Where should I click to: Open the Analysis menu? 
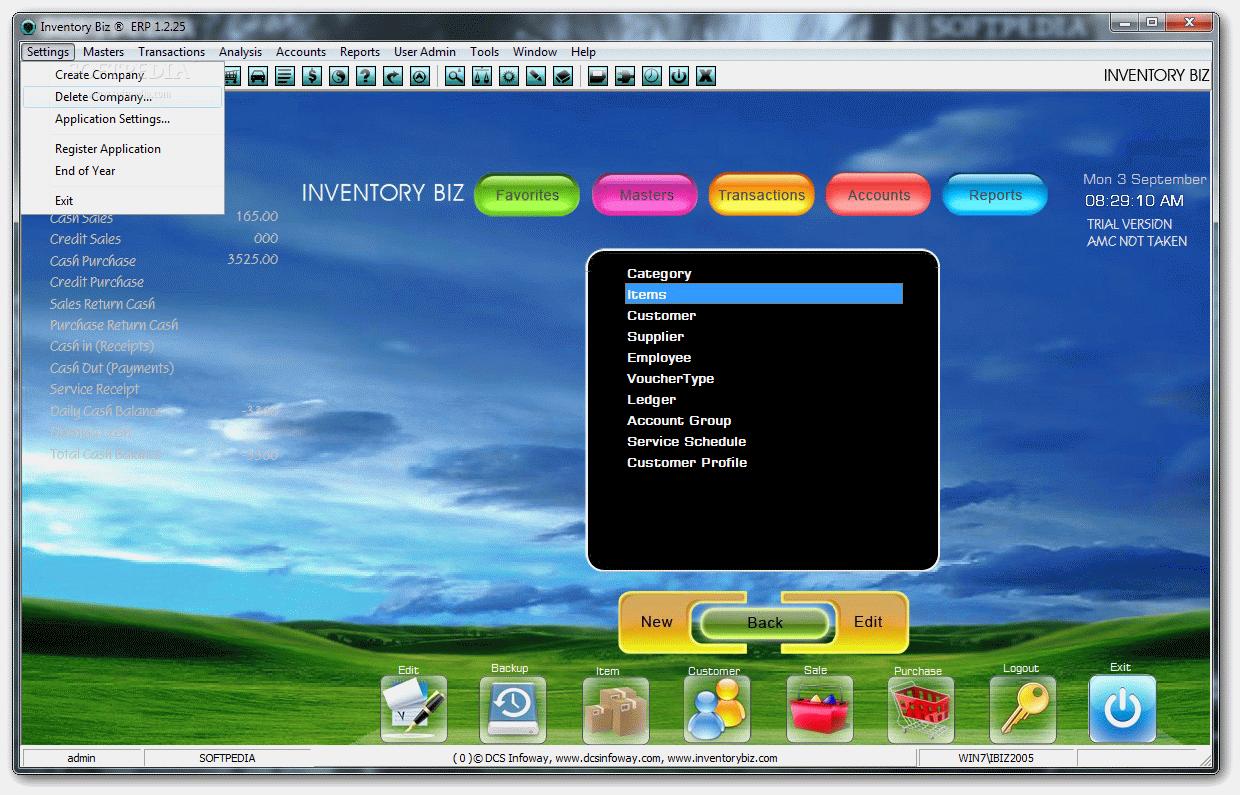click(241, 52)
